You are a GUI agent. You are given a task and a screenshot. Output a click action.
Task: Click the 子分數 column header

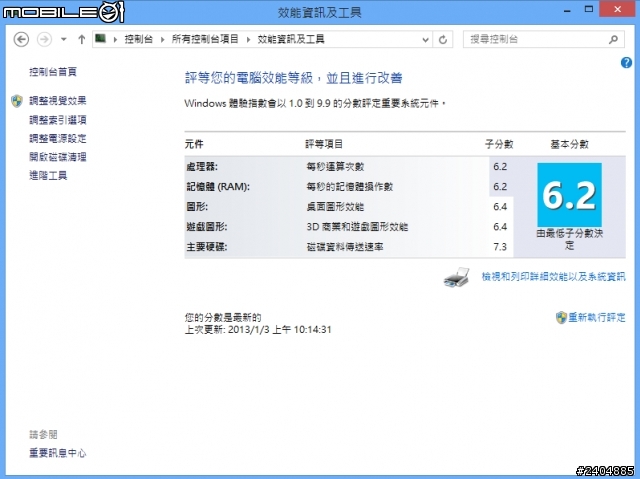click(499, 144)
